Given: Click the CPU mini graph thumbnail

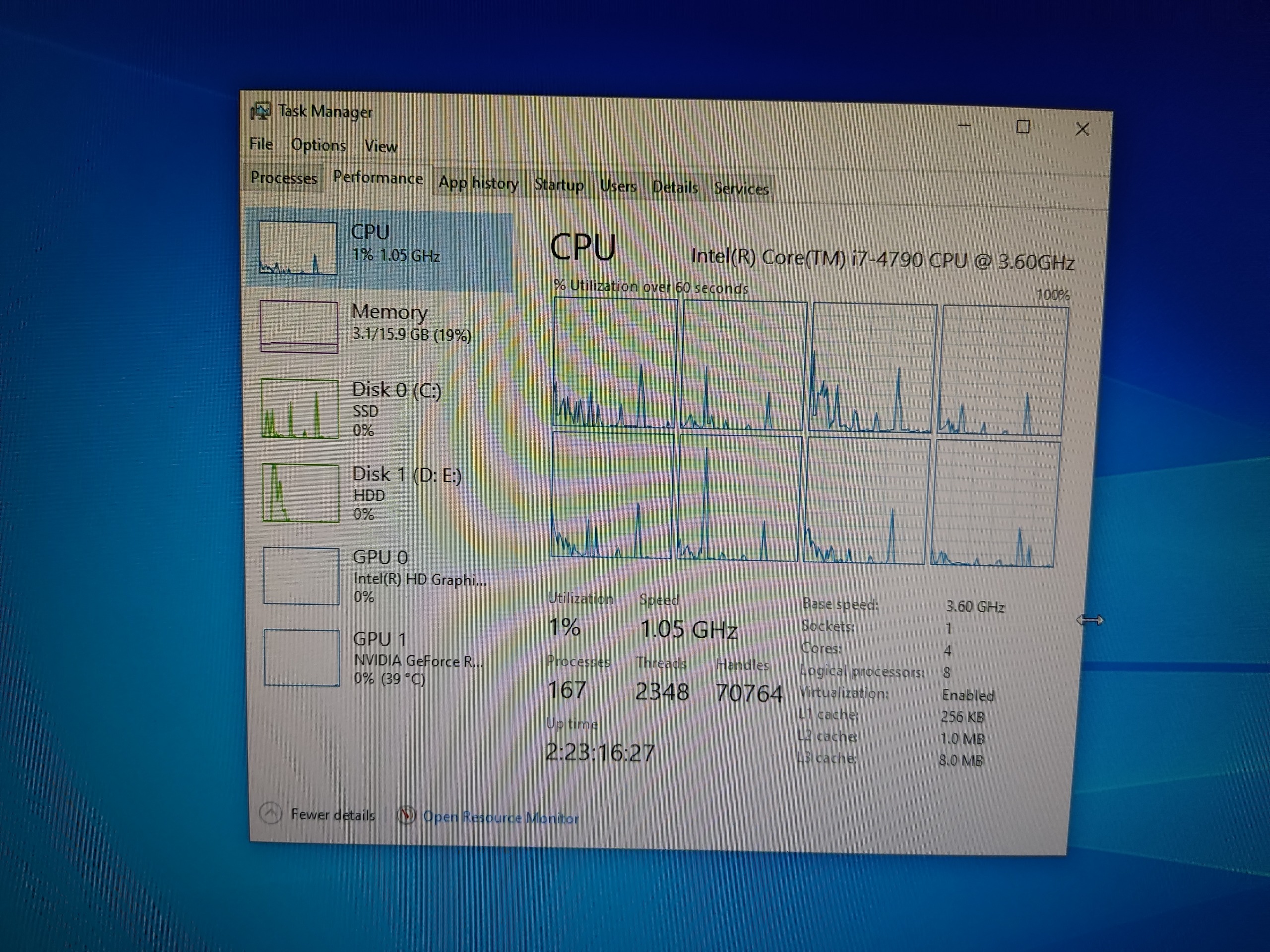Looking at the screenshot, I should tap(297, 248).
